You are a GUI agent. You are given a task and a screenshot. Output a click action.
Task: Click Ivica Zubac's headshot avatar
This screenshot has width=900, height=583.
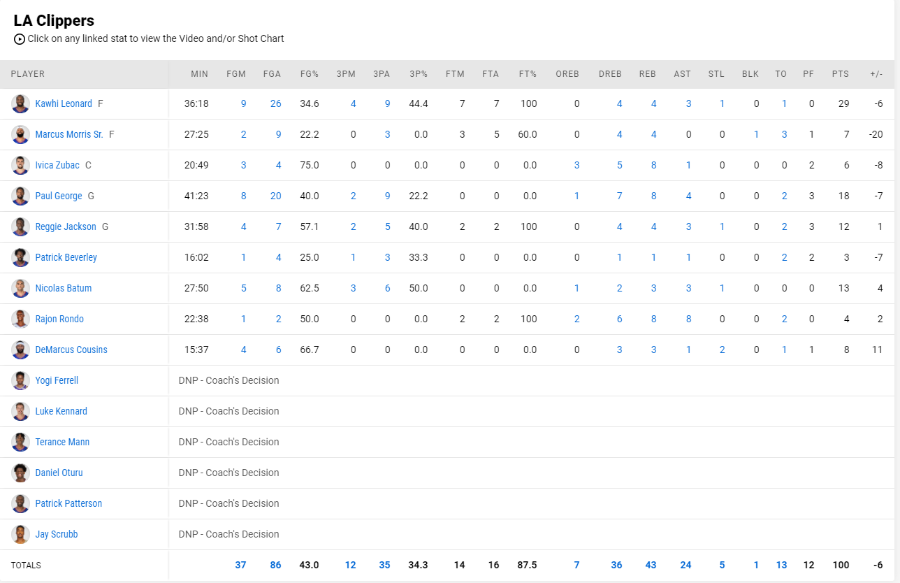point(20,165)
